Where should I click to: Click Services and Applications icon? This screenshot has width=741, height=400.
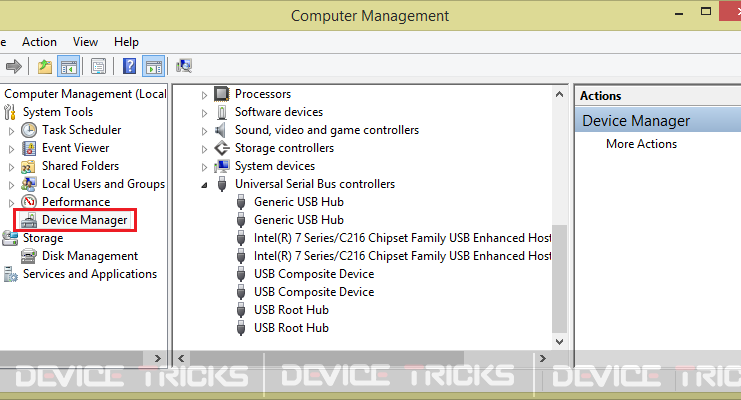10,274
